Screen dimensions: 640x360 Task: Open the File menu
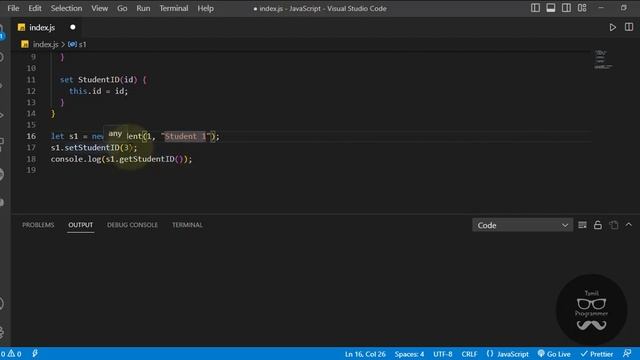[13, 8]
